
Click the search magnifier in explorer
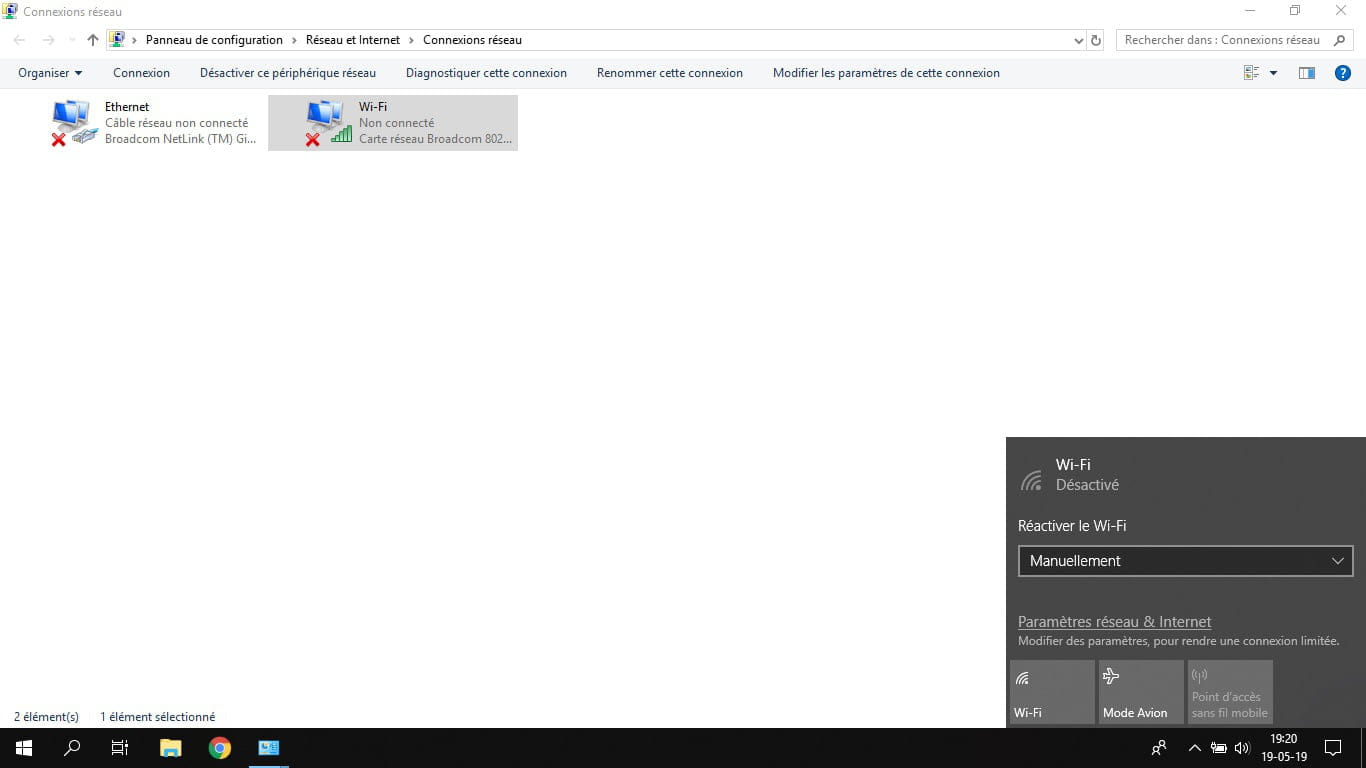tap(1341, 40)
